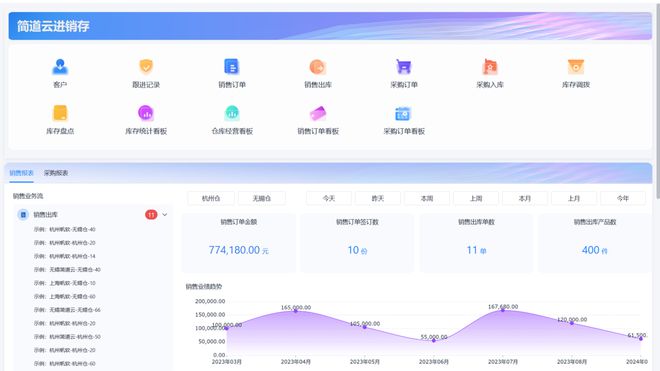Open the 采购订单 purchase order cart icon
The width and height of the screenshot is (660, 371).
coord(404,67)
